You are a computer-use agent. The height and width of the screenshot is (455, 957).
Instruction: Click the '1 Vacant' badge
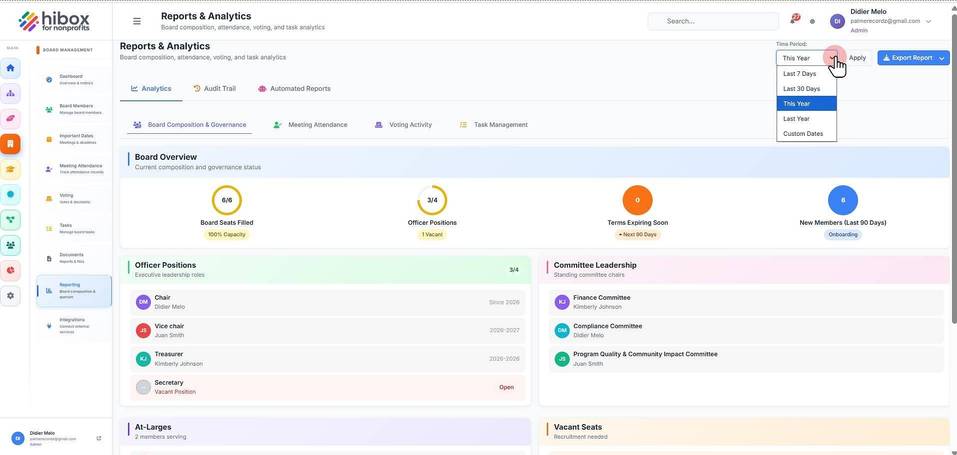(432, 235)
